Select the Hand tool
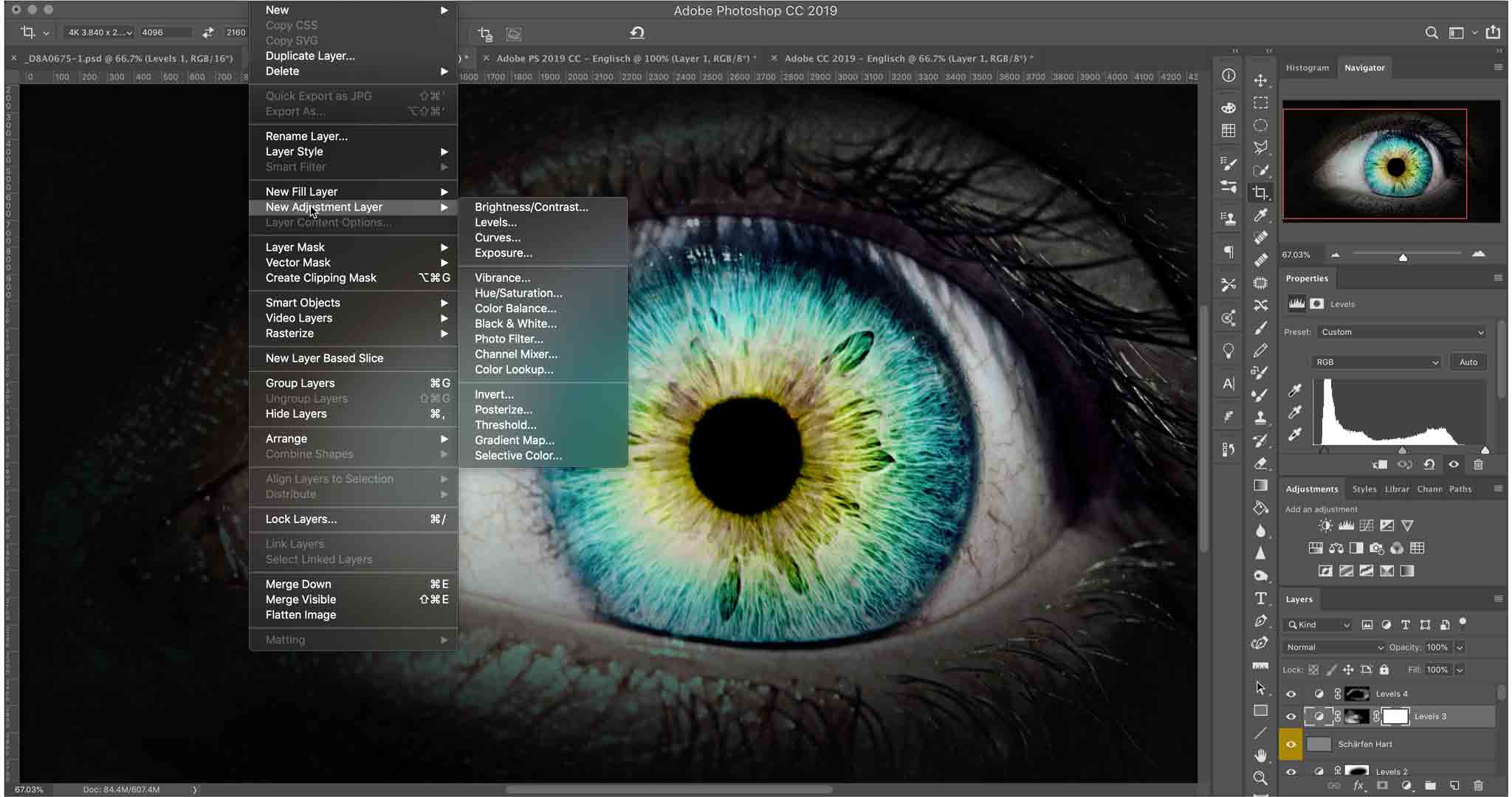The height and width of the screenshot is (797, 1512). point(1260,755)
